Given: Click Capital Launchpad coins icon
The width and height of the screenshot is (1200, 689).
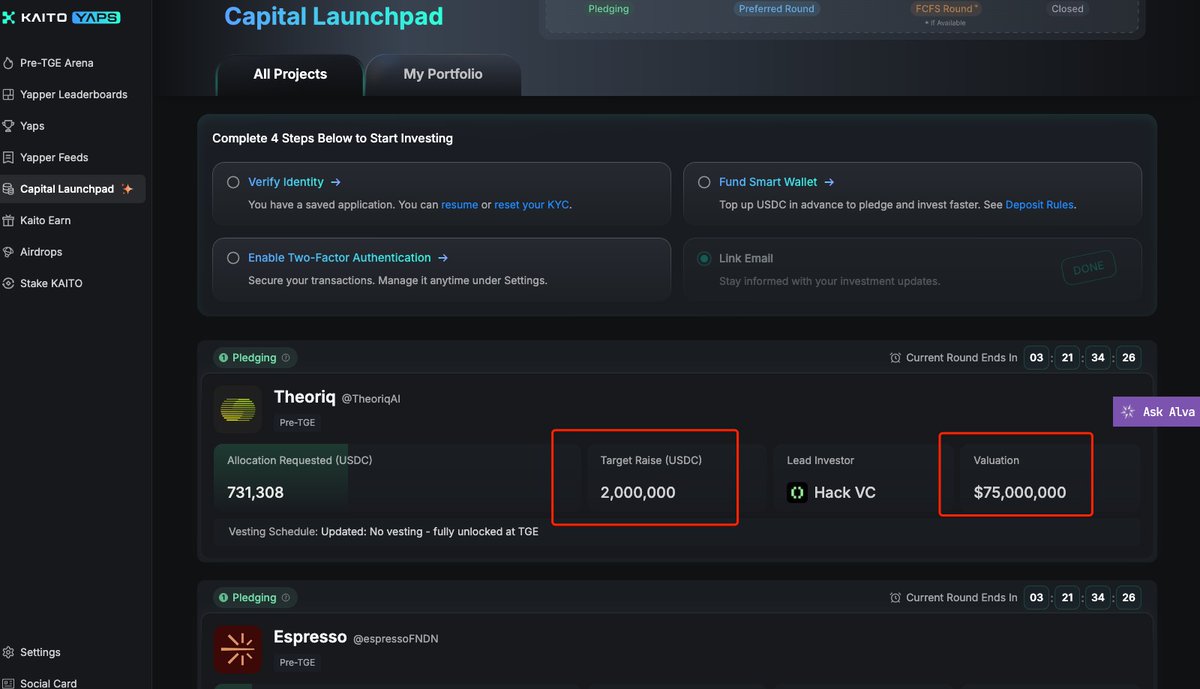Looking at the screenshot, I should pyautogui.click(x=9, y=189).
